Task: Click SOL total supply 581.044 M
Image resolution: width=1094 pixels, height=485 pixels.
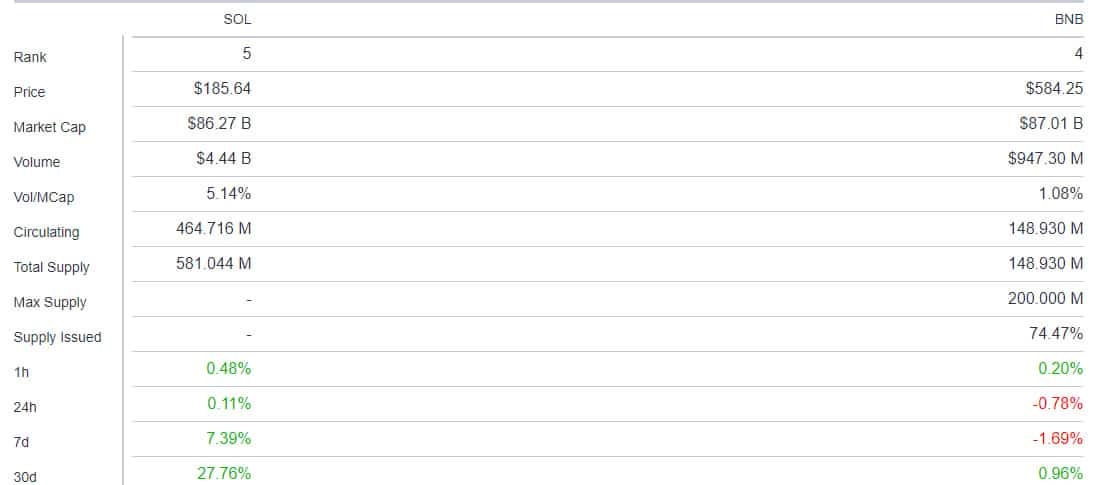Action: 213,263
